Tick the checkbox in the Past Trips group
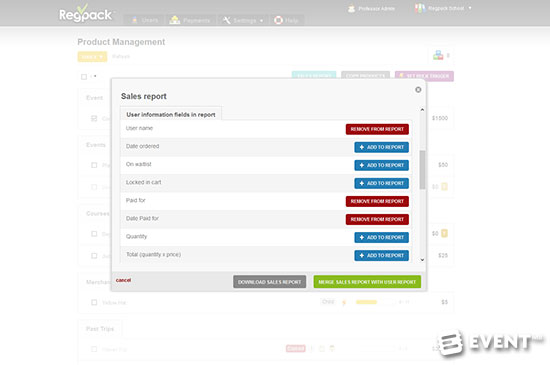Image resolution: width=550 pixels, height=365 pixels. (94, 349)
